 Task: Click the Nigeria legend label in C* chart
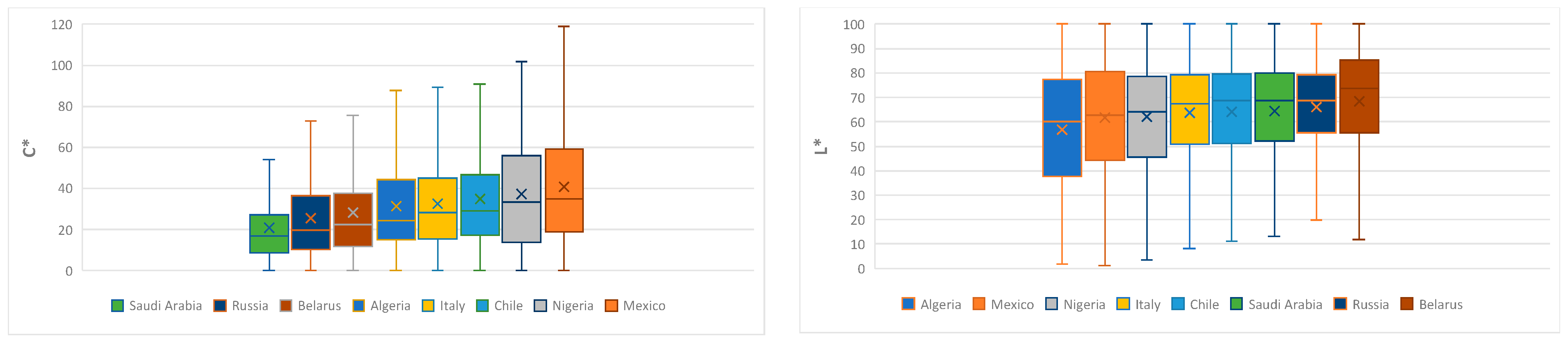[x=572, y=305]
